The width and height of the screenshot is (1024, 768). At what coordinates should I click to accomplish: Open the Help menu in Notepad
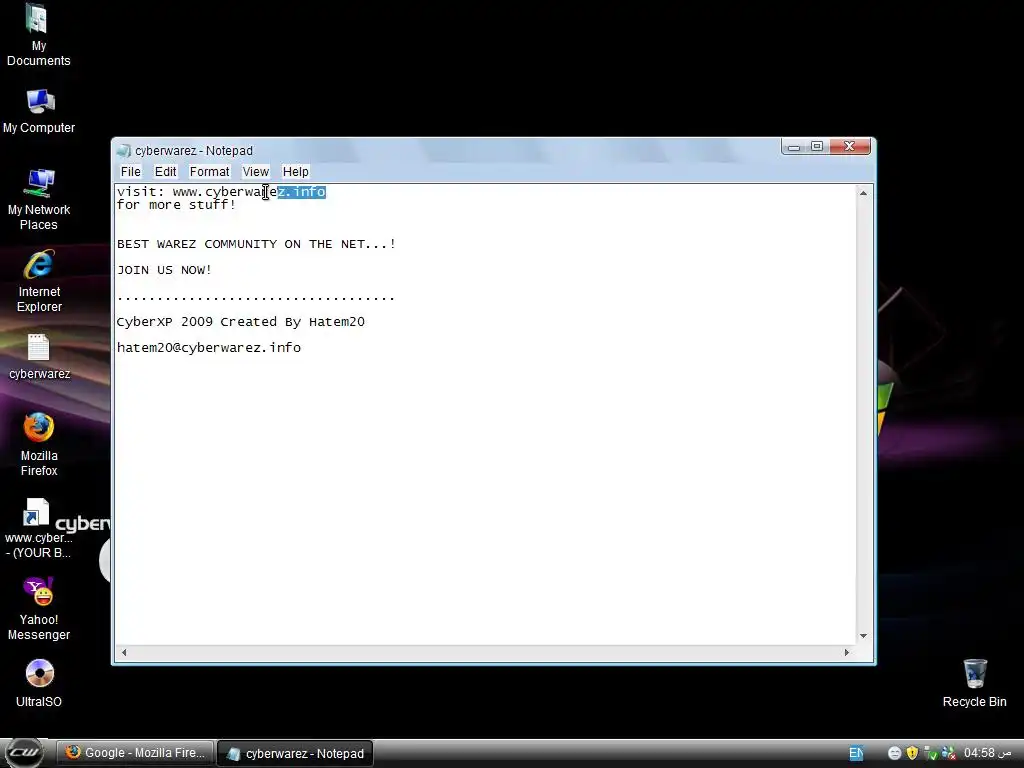[x=295, y=172]
